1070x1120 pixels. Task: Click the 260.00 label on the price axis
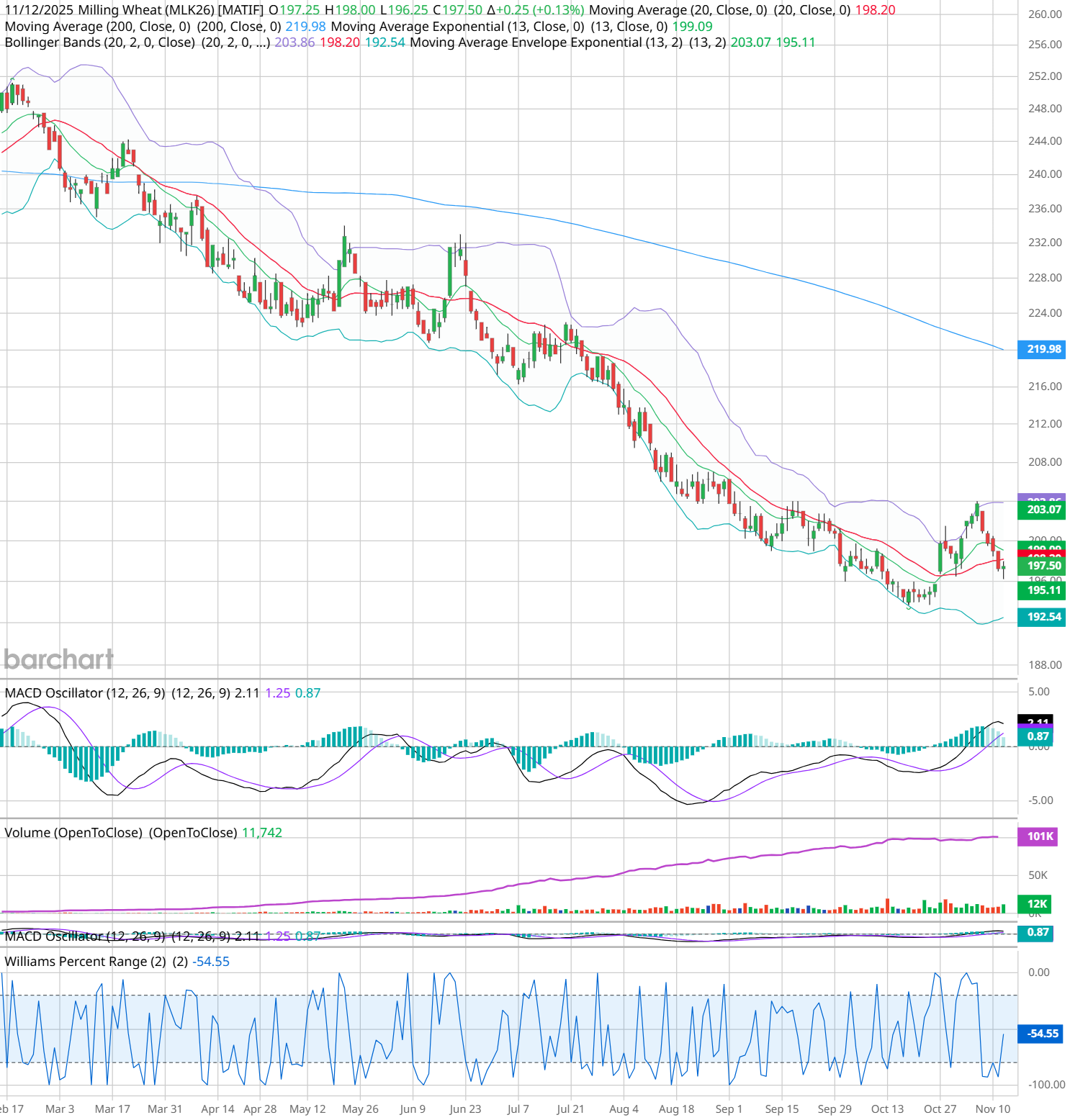tap(1045, 14)
